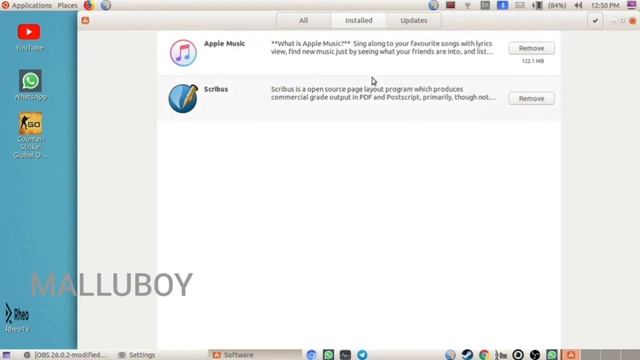Open the clock showing 12:50 PM
Screen dimensions: 640x360
coord(605,5)
